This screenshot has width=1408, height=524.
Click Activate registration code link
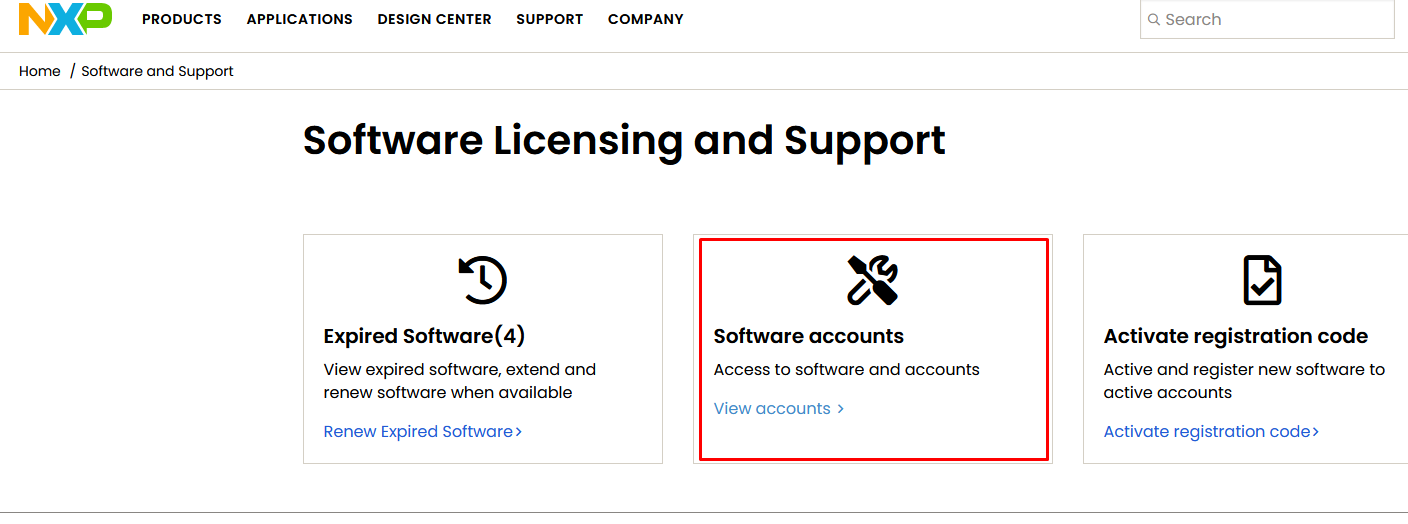coord(1211,432)
